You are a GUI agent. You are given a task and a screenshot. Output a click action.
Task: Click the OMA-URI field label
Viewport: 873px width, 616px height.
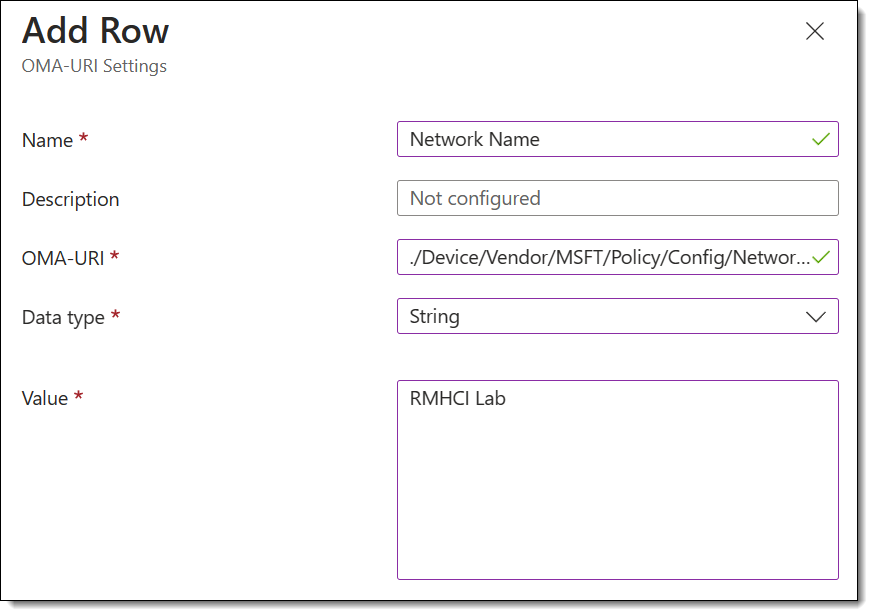click(63, 258)
